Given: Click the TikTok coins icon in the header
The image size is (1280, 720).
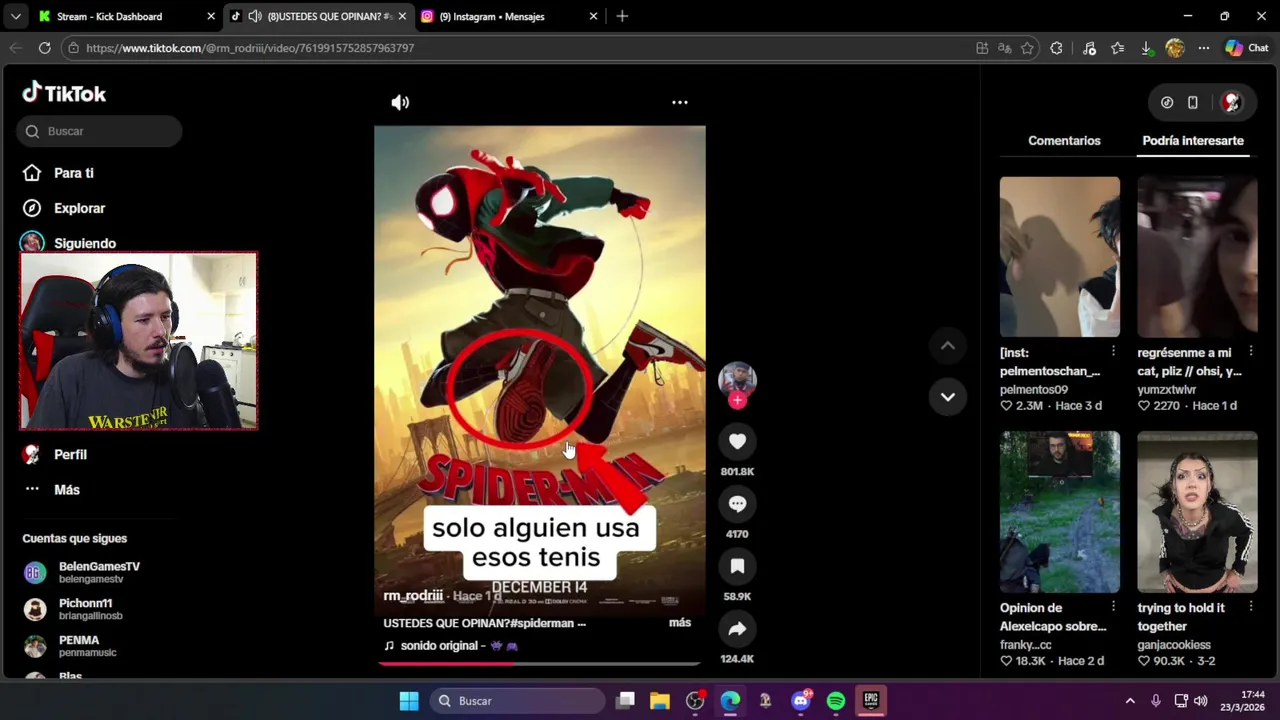Looking at the screenshot, I should 1167,102.
